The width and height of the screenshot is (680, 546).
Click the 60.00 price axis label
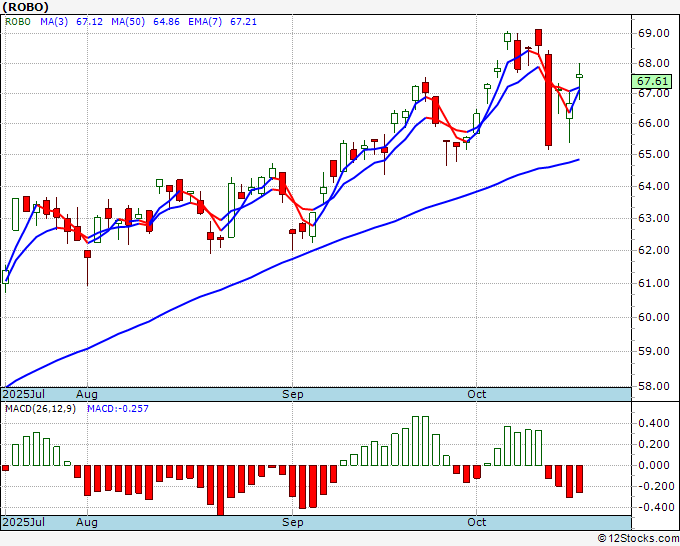coord(653,317)
